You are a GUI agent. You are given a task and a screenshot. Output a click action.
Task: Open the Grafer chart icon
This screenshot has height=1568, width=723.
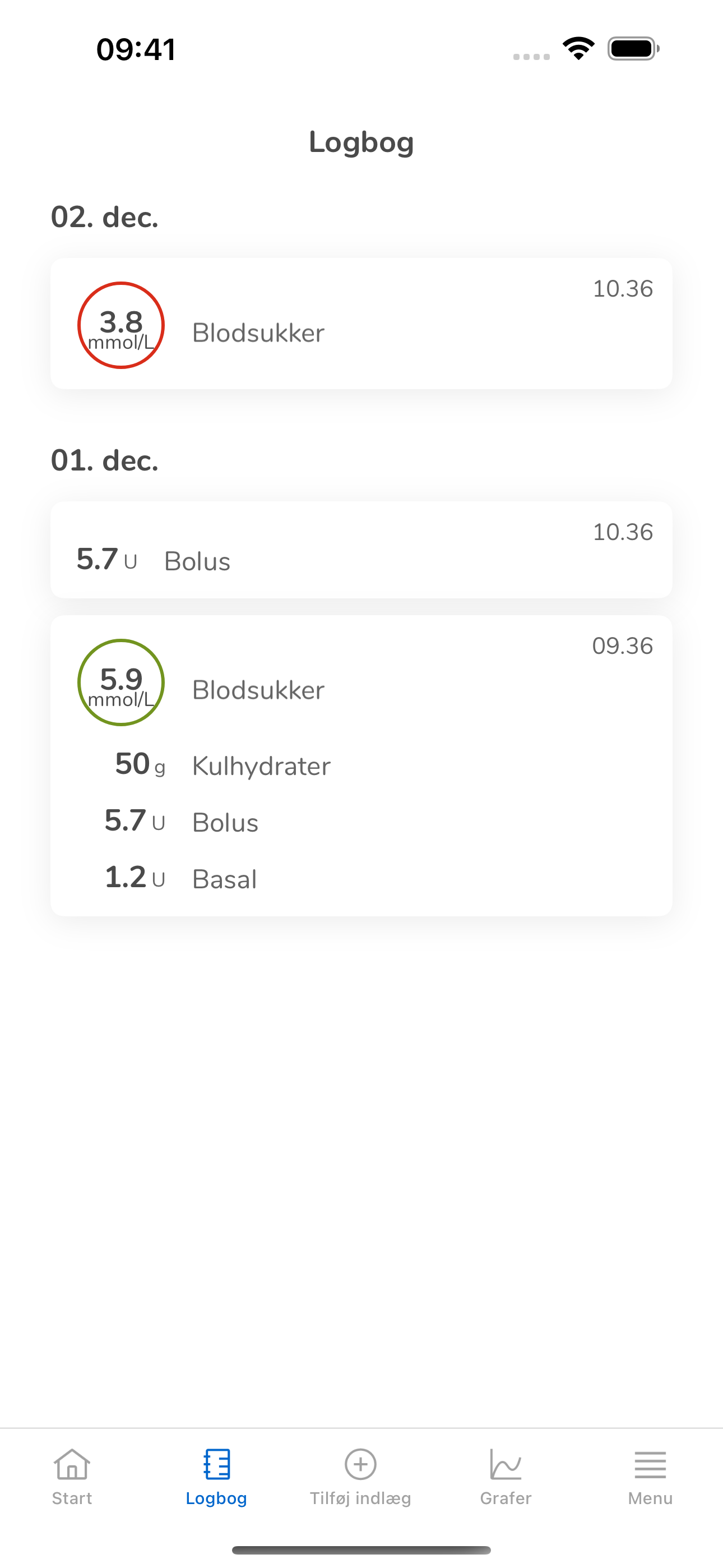pos(506,1464)
